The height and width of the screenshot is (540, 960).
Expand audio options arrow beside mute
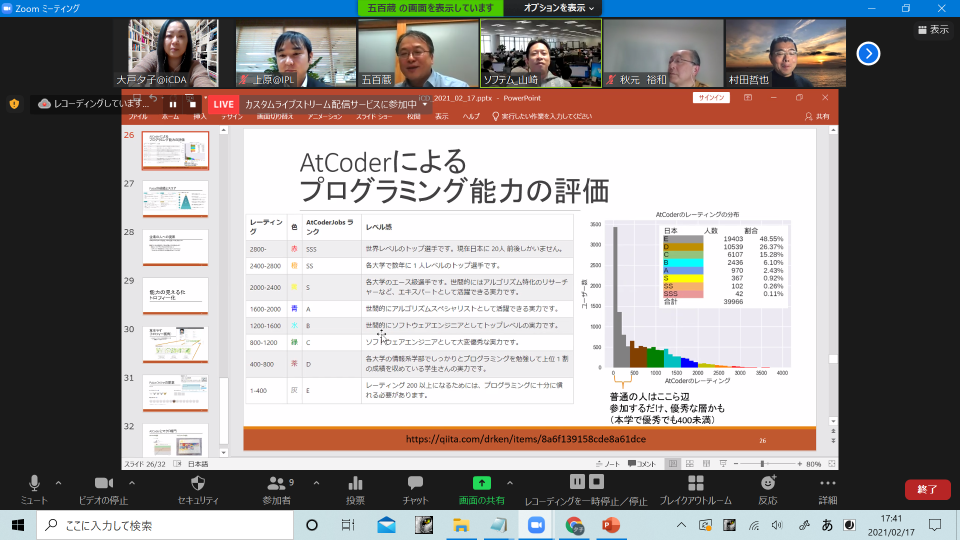pos(58,483)
